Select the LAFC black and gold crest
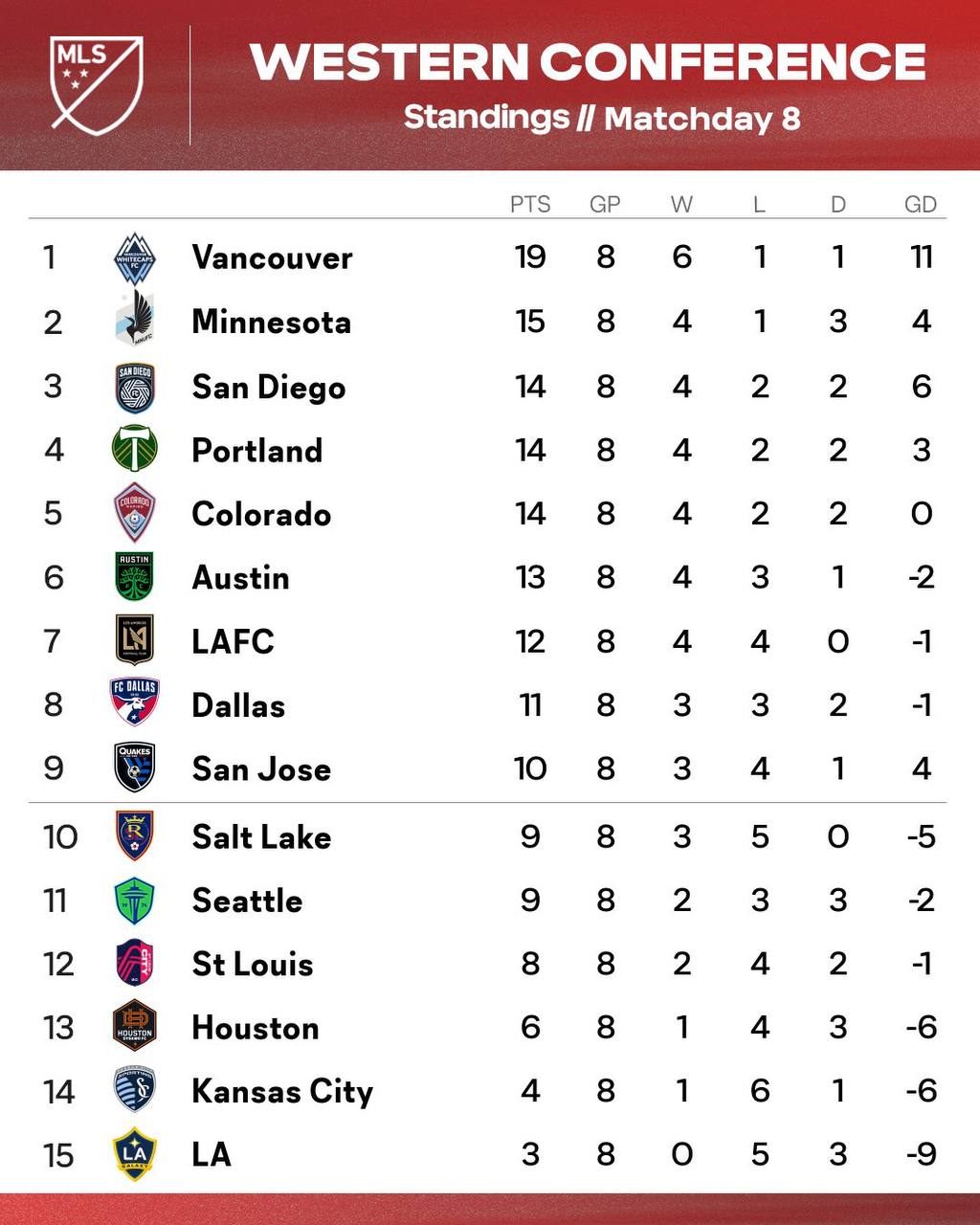 (134, 640)
